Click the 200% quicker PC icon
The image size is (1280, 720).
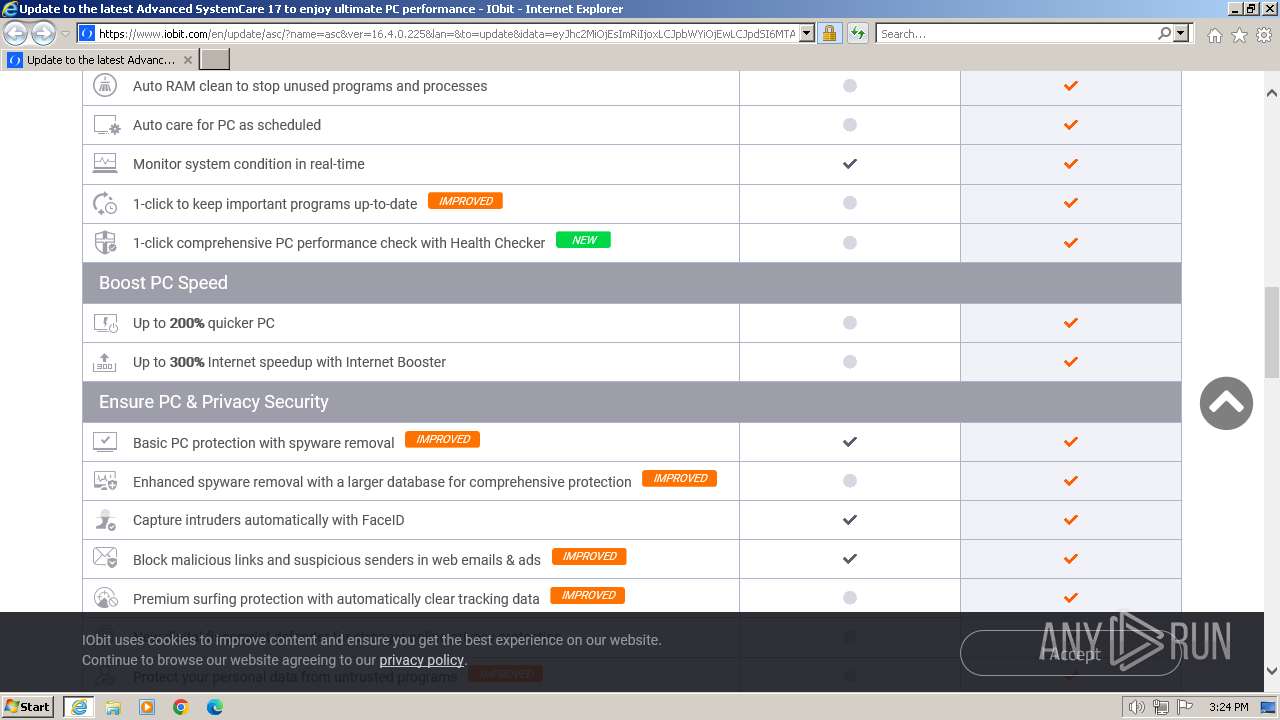tap(105, 323)
